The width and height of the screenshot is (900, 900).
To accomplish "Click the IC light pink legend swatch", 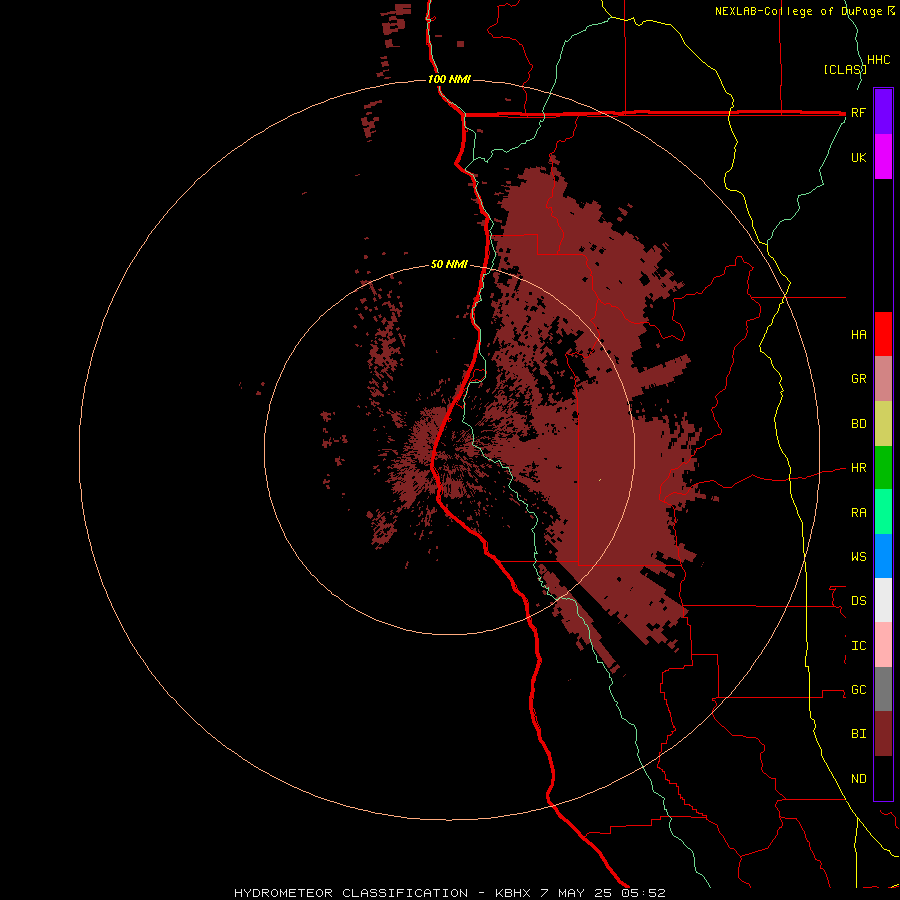I will (883, 645).
